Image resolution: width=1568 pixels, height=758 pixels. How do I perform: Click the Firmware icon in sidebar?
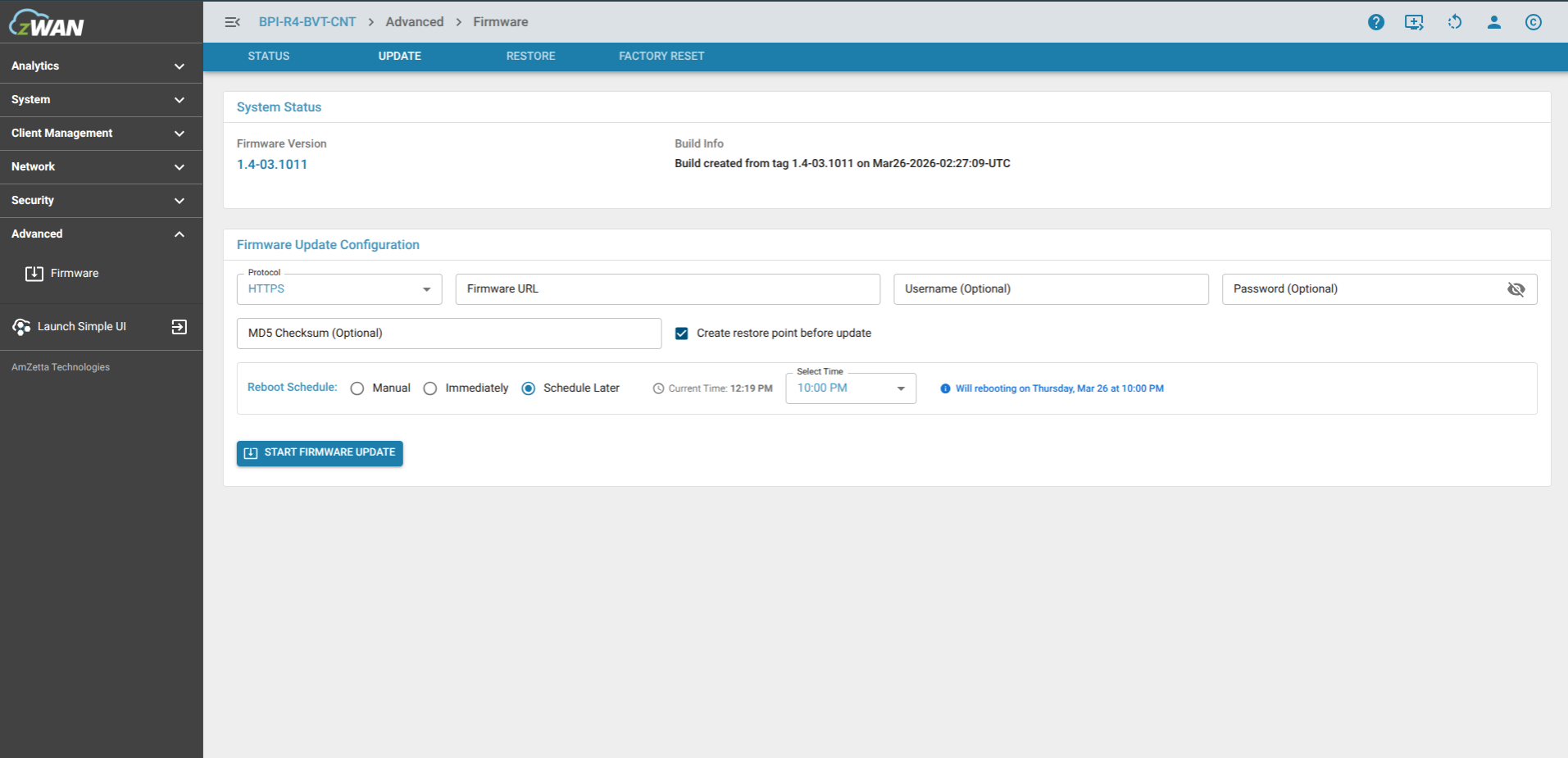coord(34,273)
